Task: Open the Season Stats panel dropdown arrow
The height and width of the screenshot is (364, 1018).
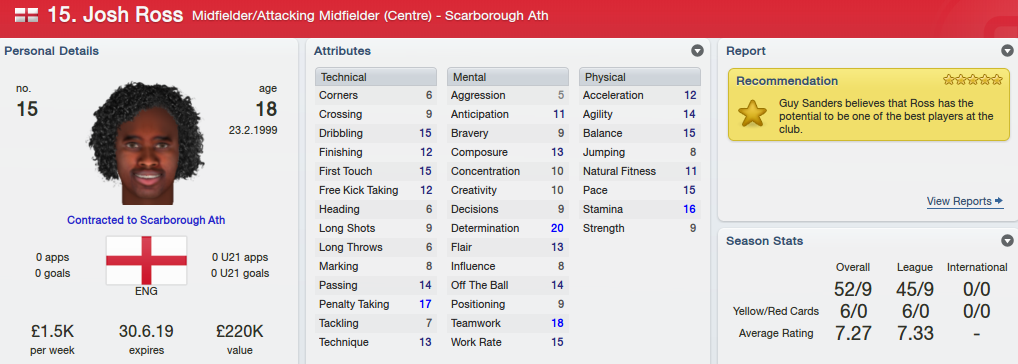Action: (1007, 241)
